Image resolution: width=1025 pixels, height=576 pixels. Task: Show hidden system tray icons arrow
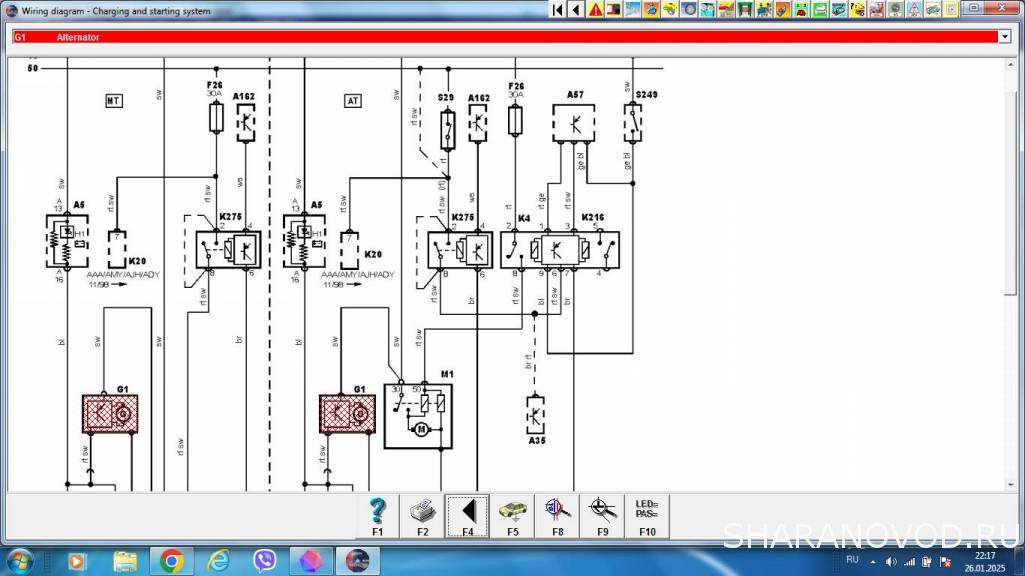(871, 560)
